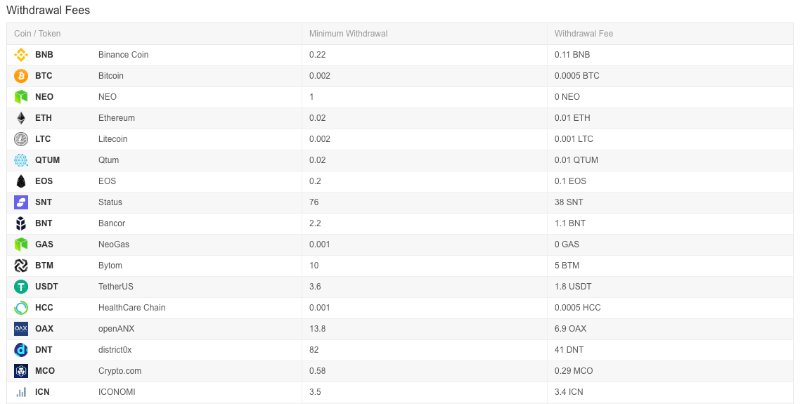Click the NeoGas GAS green icon
The width and height of the screenshot is (800, 404).
pyautogui.click(x=21, y=244)
